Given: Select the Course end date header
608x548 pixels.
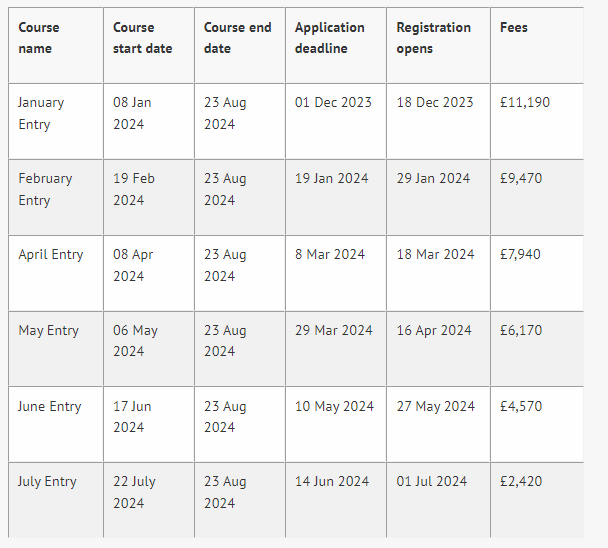Looking at the screenshot, I should click(237, 38).
